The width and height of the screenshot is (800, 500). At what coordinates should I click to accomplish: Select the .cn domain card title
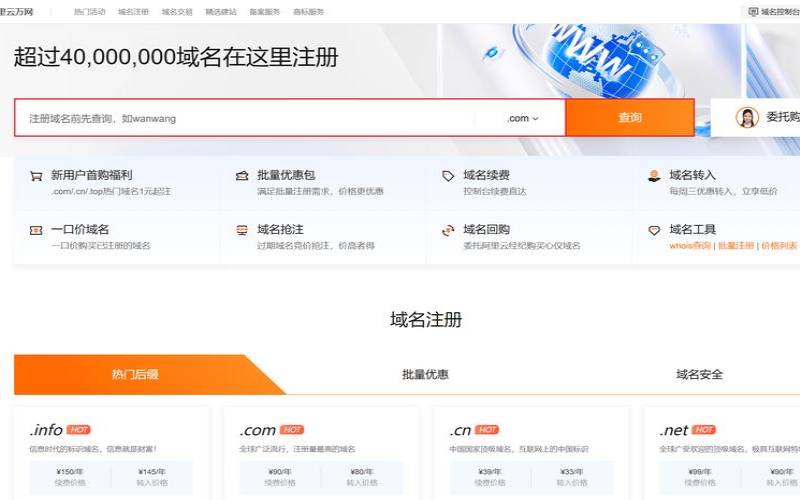point(460,430)
